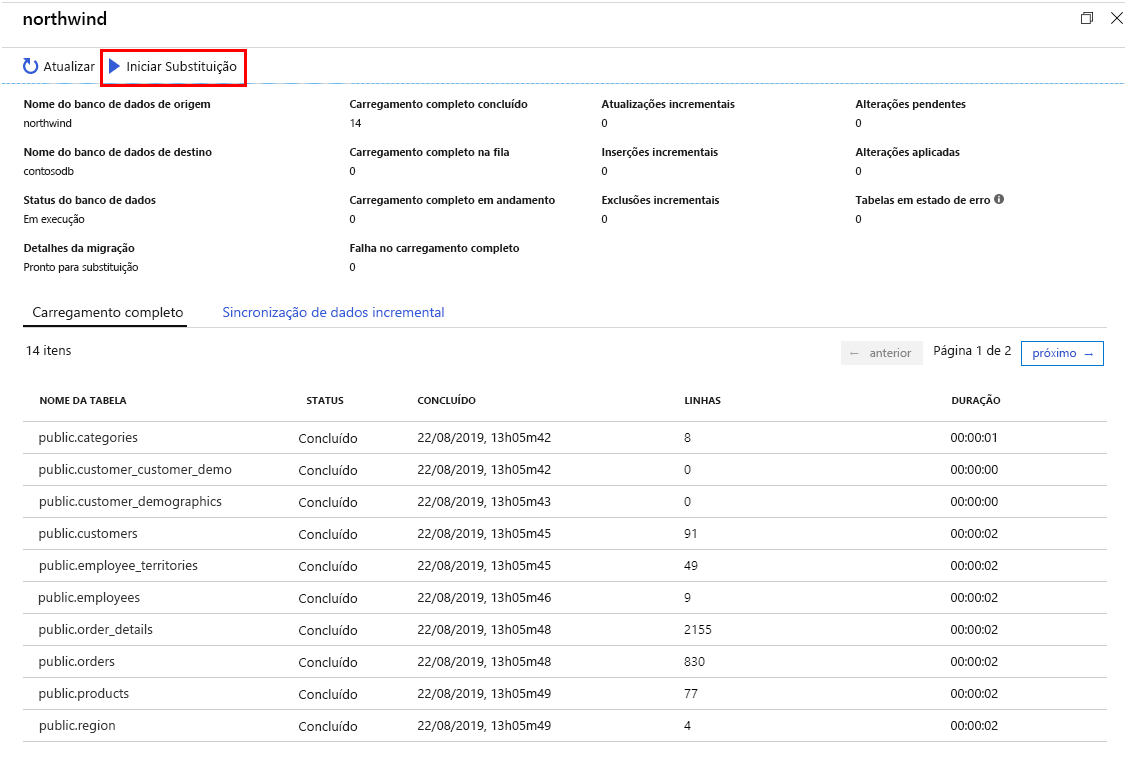Click the Atualizar label in toolbar
Viewport: 1127px width, 762px height.
click(x=69, y=66)
